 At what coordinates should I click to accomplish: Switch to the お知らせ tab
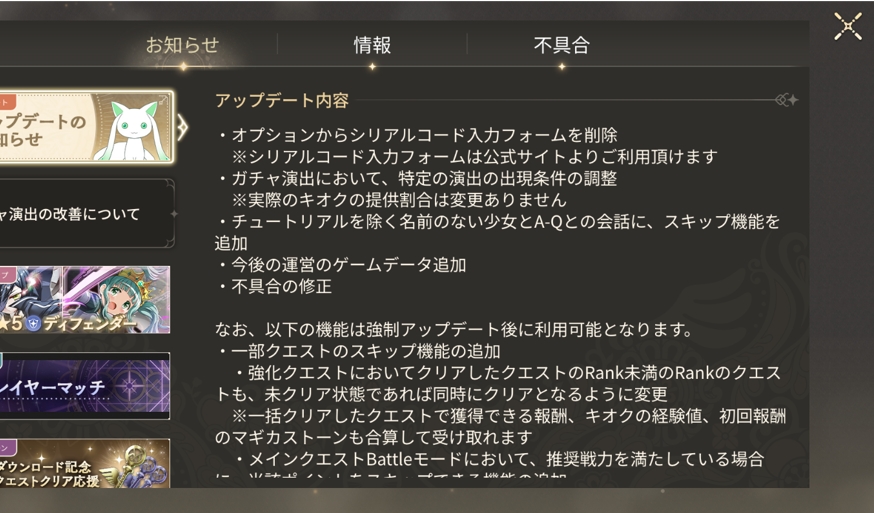tap(182, 45)
